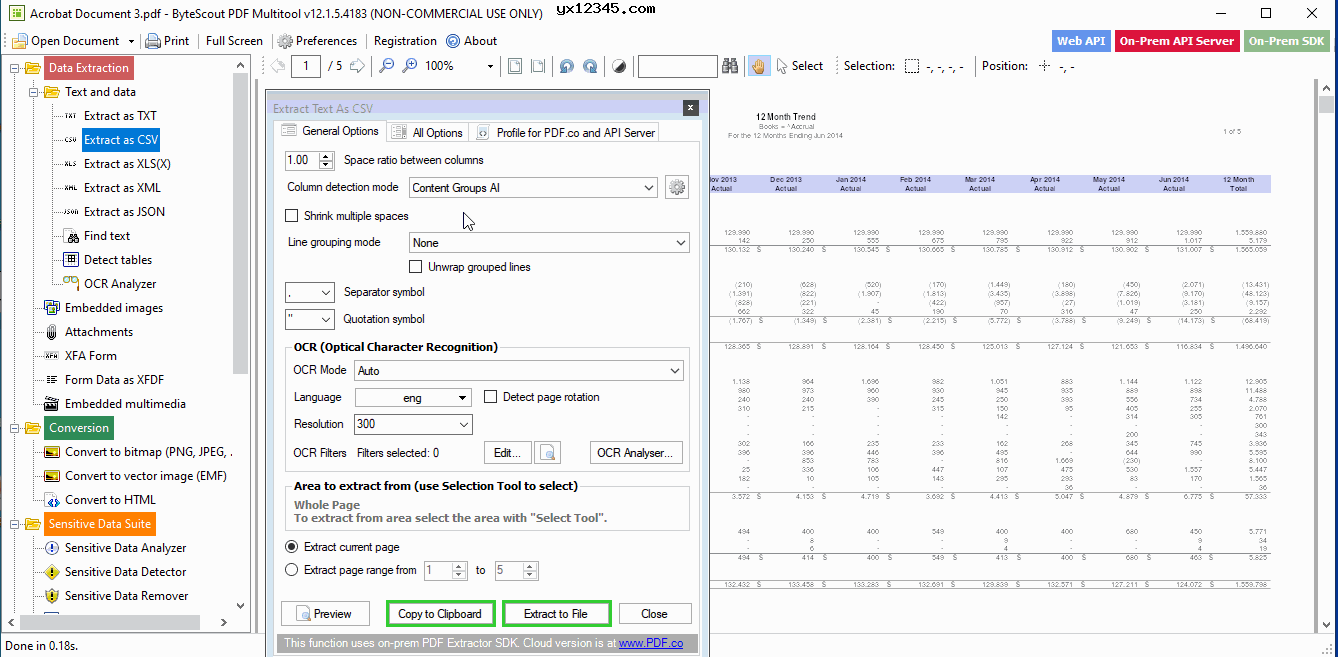Click the zoom out magnifier icon
This screenshot has height=657, width=1338.
(385, 66)
